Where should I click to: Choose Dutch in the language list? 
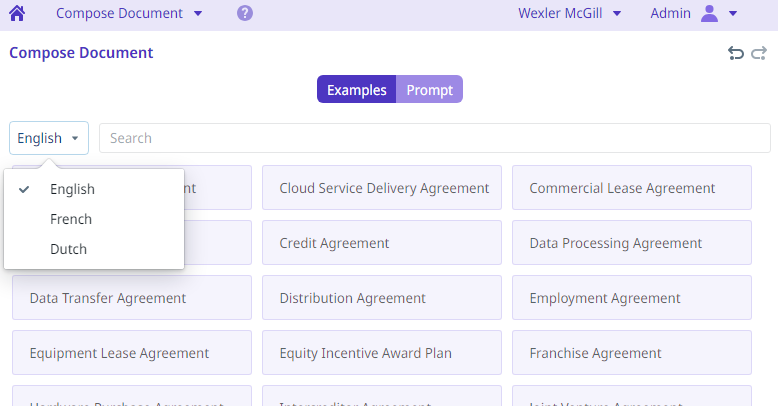[69, 249]
